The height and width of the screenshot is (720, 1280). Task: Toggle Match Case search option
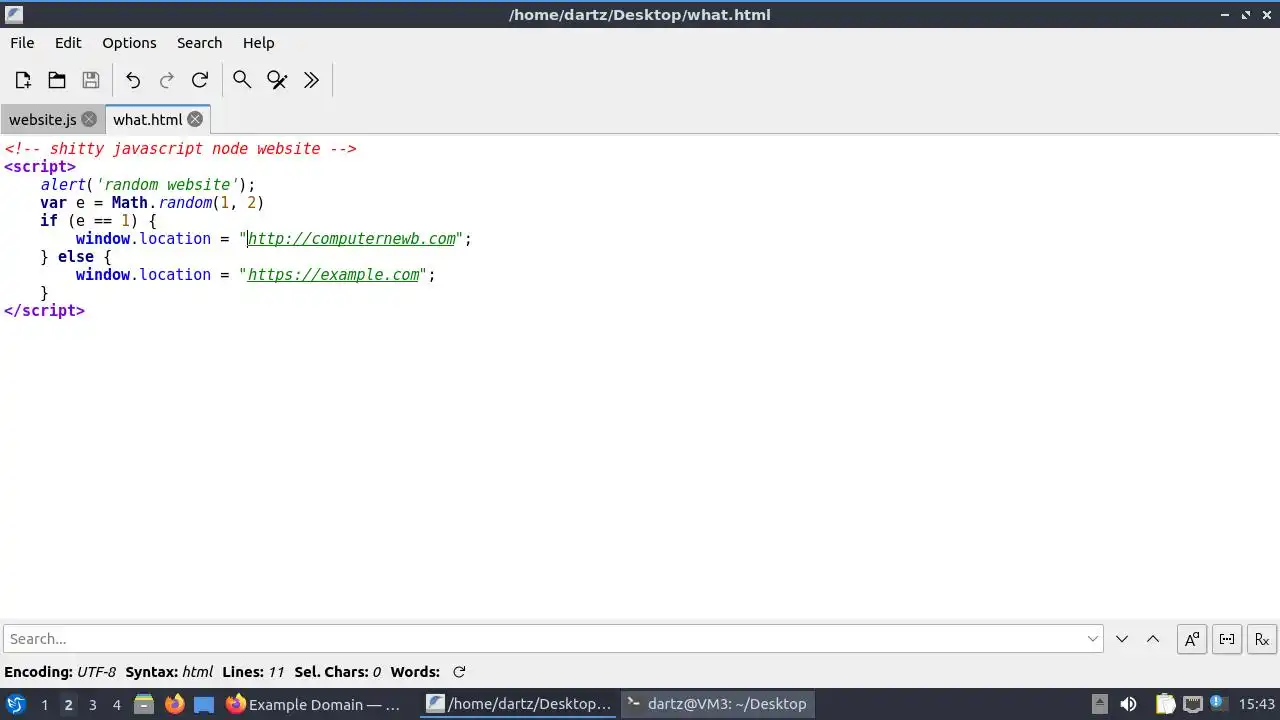tap(1192, 639)
